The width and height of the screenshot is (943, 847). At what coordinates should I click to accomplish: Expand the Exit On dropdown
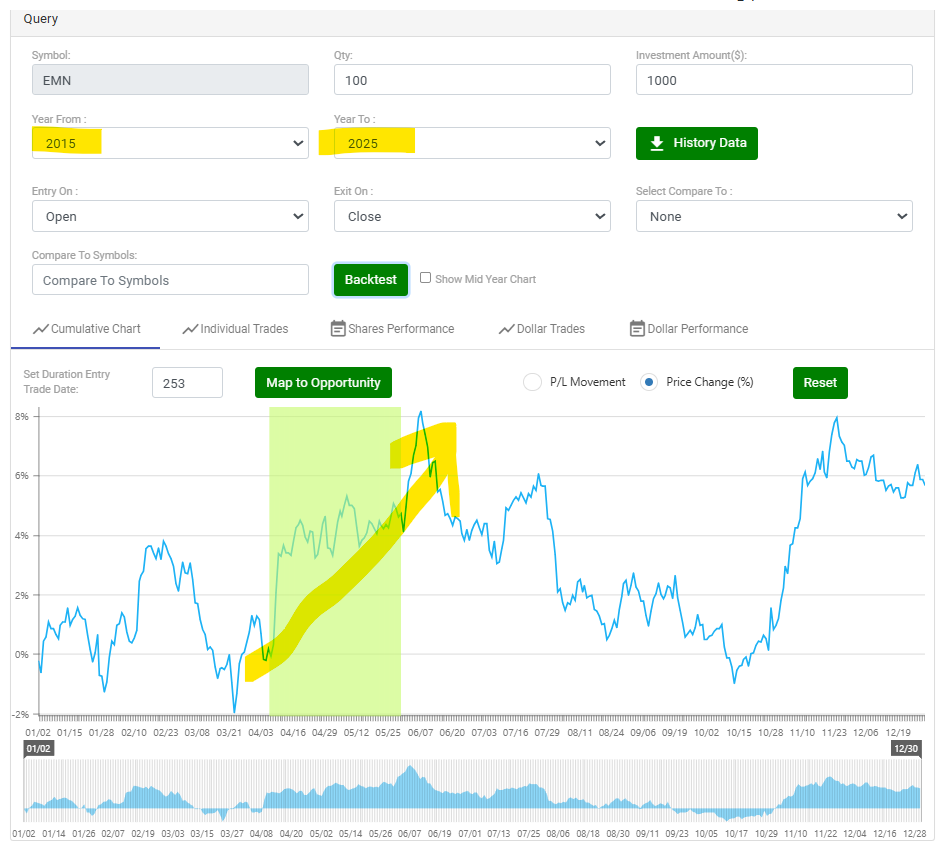[x=472, y=216]
